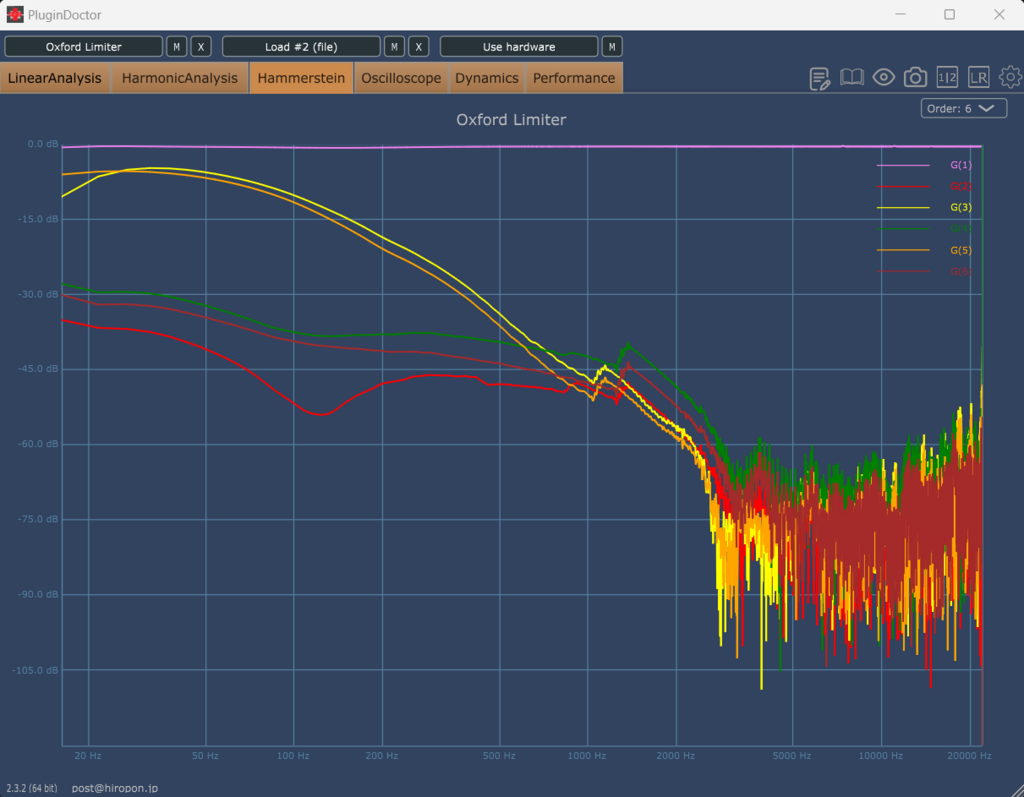The width and height of the screenshot is (1024, 797).
Task: Open the settings gear icon
Action: pos(1010,77)
